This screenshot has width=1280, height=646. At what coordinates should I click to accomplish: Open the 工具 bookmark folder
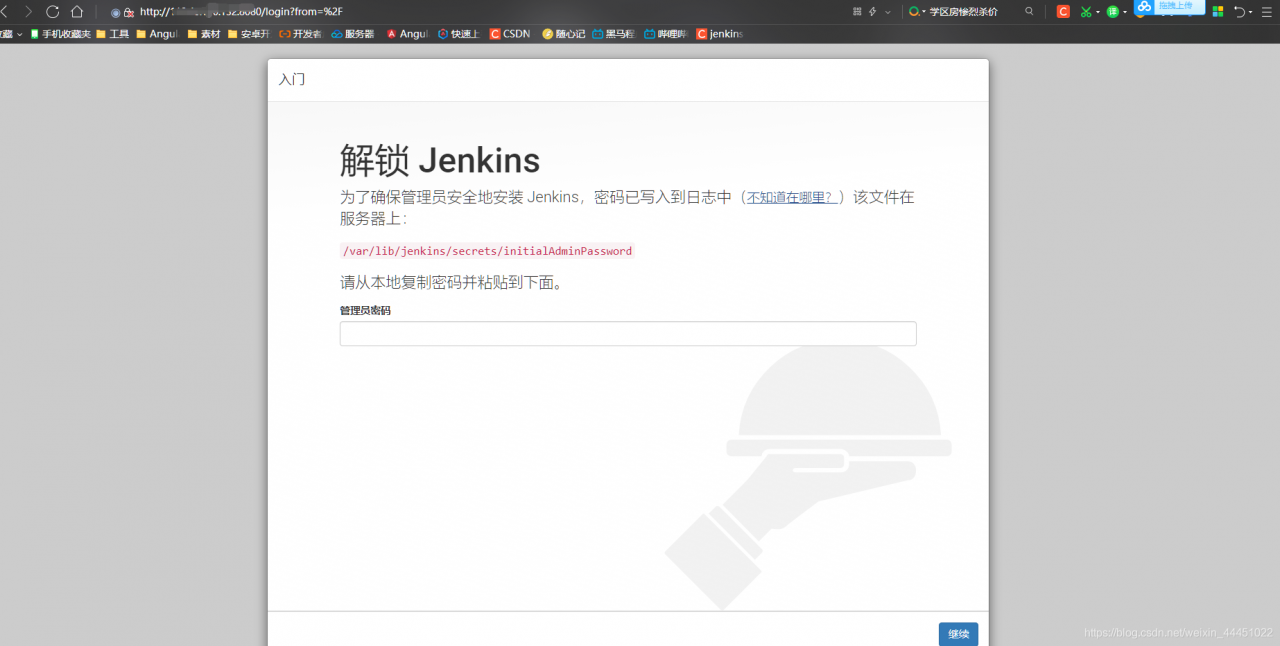pos(113,34)
